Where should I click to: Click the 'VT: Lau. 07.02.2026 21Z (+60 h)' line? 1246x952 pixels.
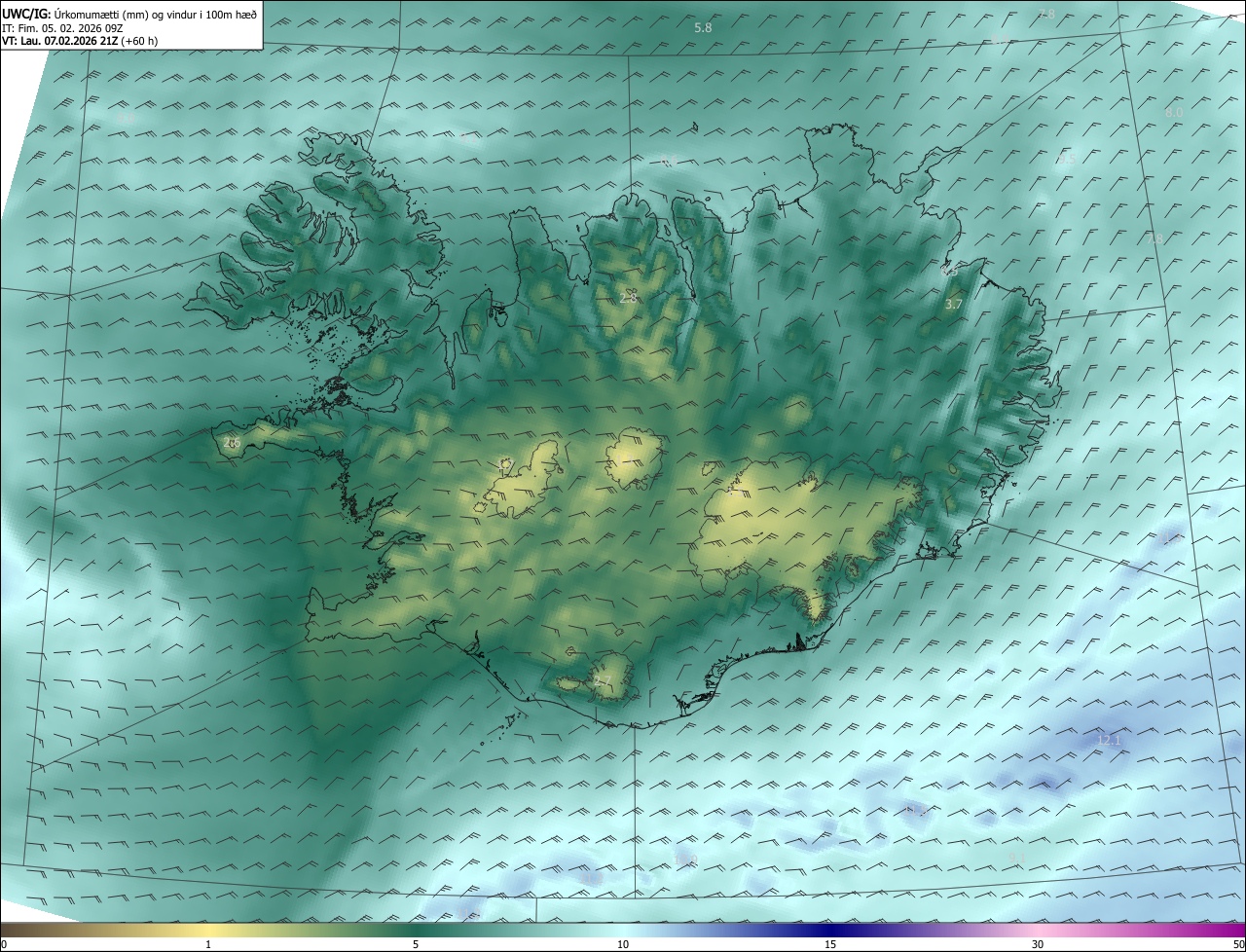tap(80, 41)
